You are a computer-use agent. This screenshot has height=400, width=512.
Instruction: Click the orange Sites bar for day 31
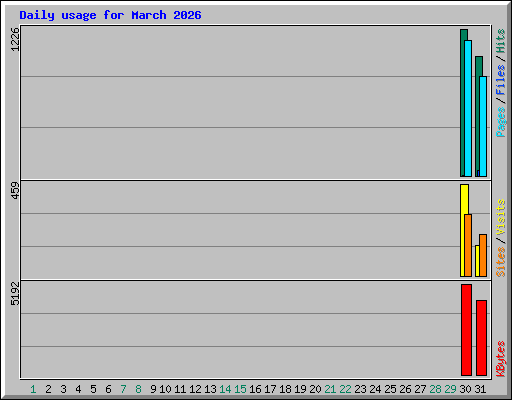coord(483,255)
